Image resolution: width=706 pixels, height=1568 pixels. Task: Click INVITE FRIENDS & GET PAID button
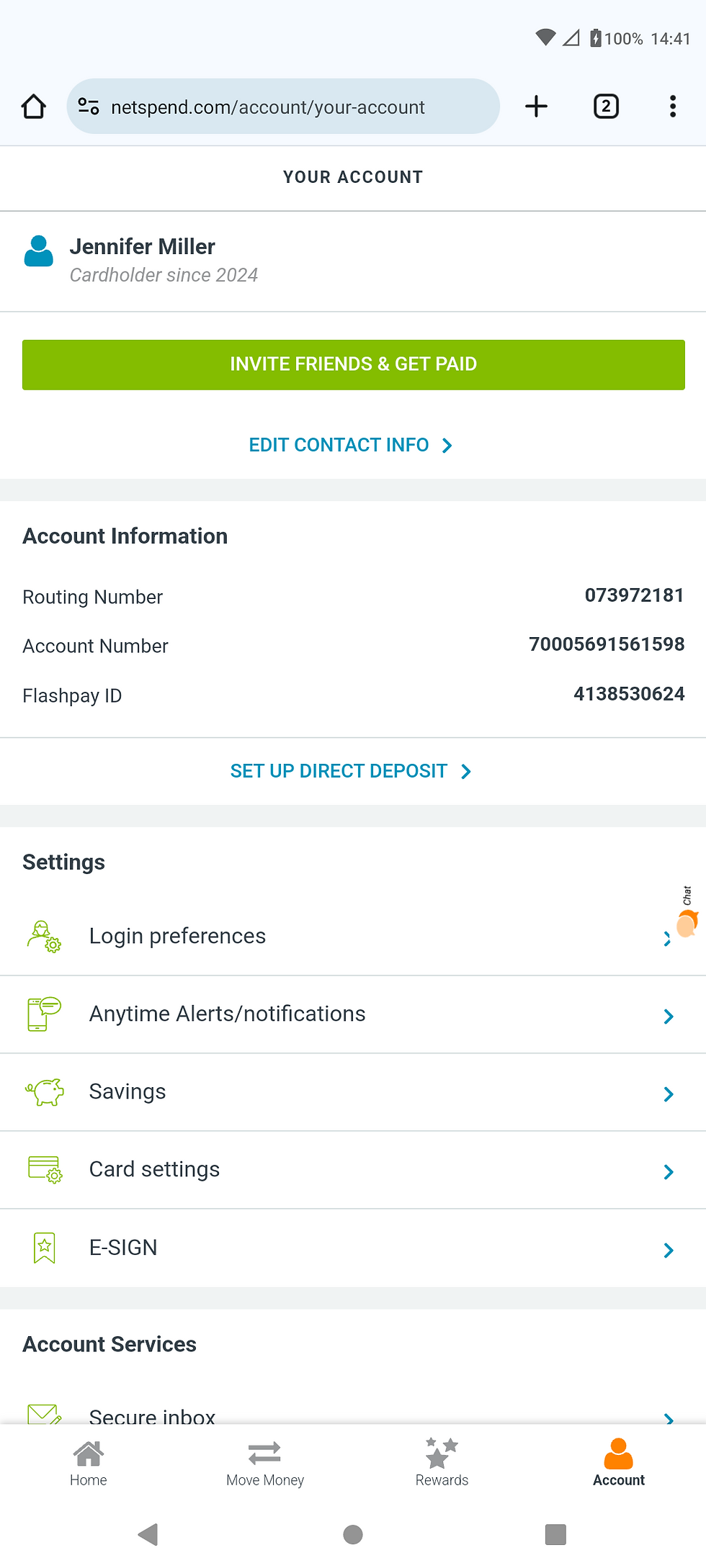tap(353, 364)
